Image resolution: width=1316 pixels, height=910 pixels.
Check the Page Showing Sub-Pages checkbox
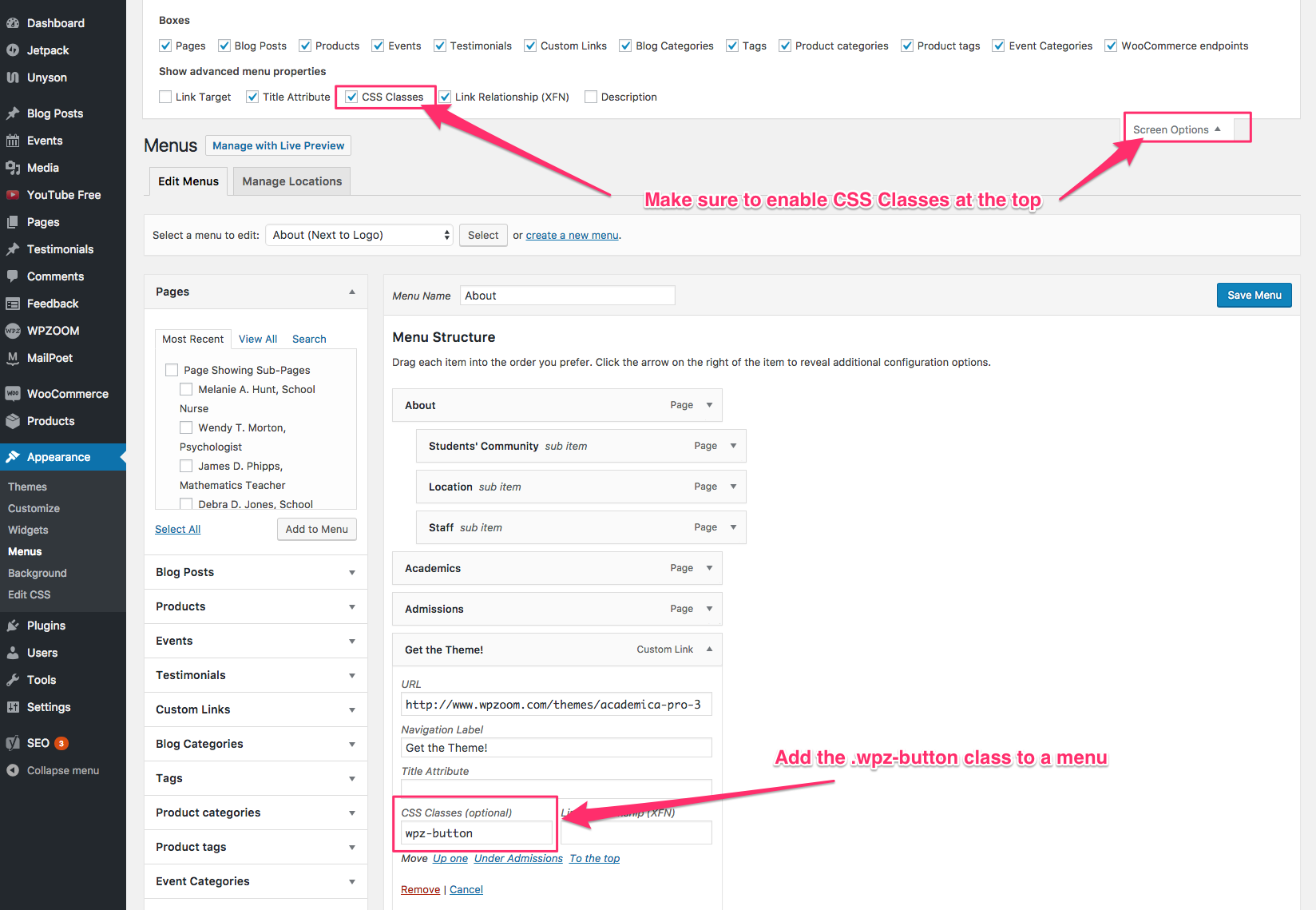point(172,370)
